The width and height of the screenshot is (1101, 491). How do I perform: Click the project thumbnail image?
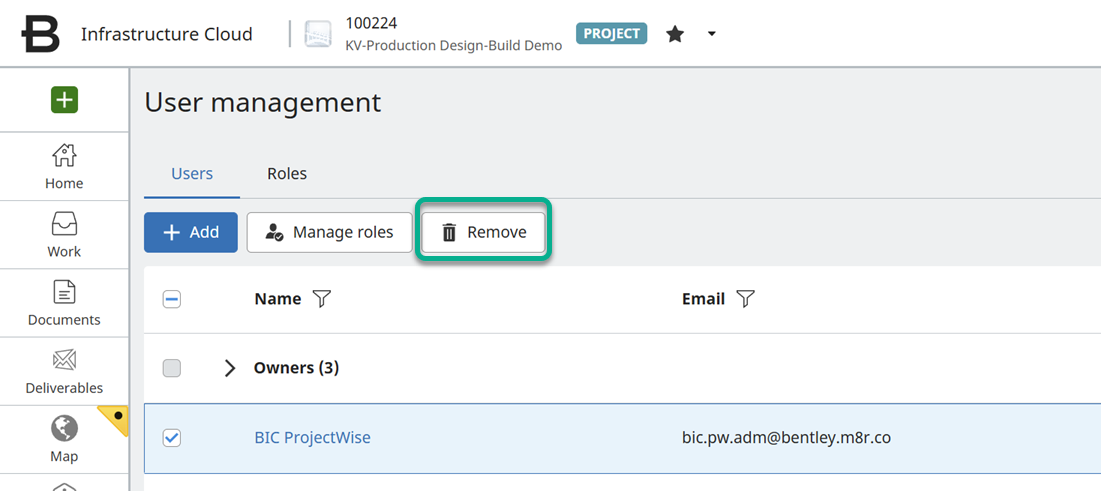(x=318, y=34)
